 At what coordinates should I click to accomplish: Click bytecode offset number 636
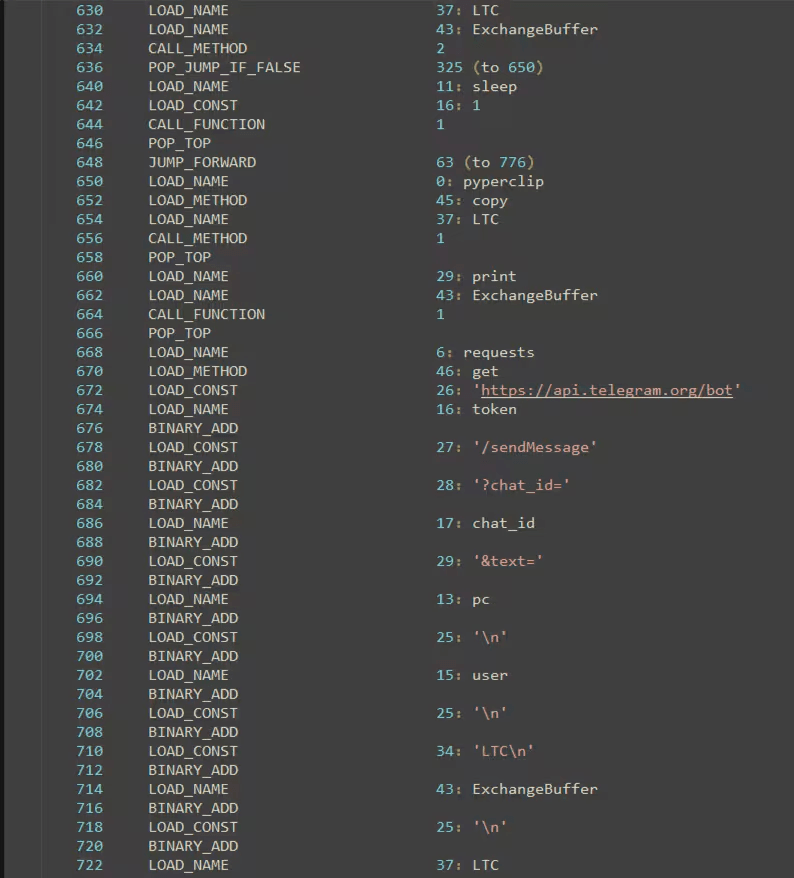(90, 67)
